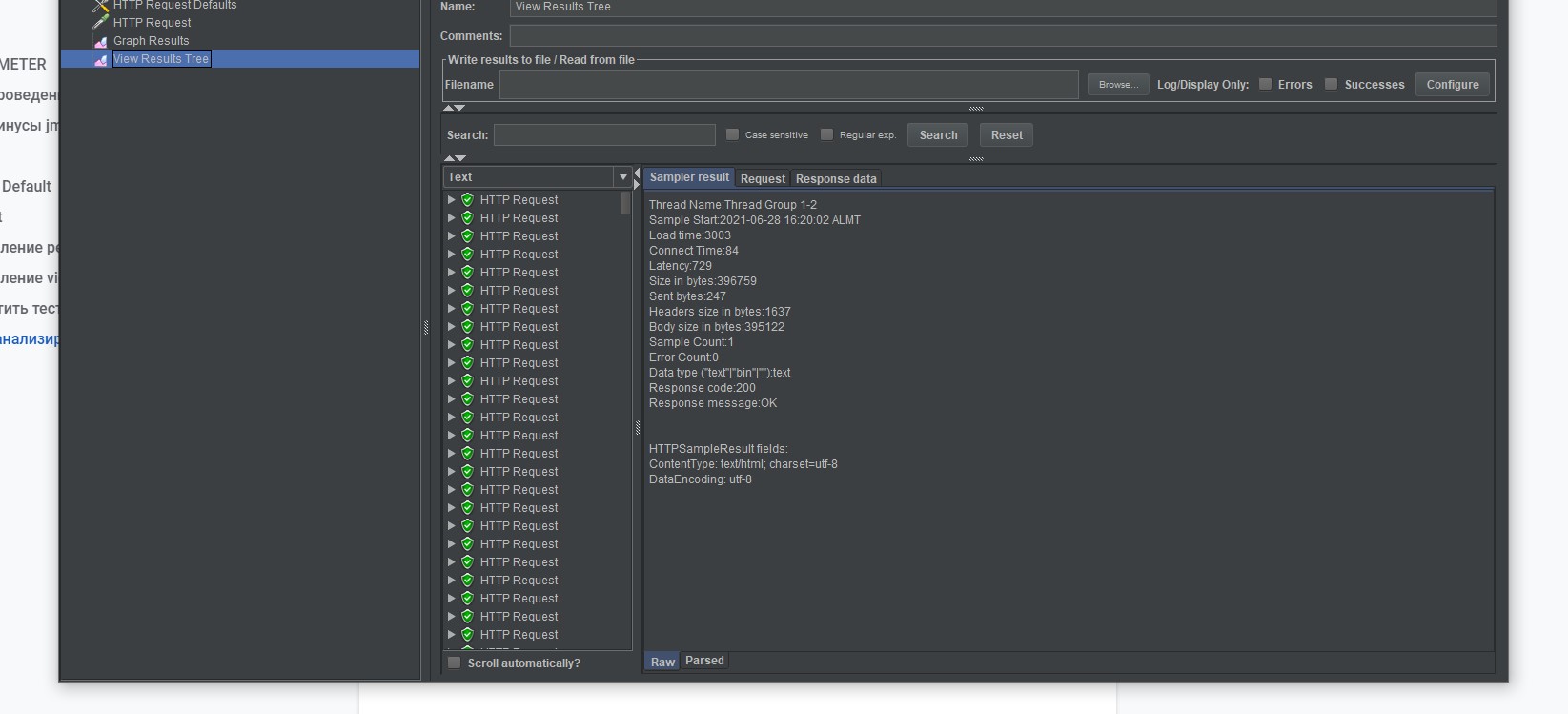The width and height of the screenshot is (1568, 714).
Task: Enable Scroll automatically checkbox
Action: click(x=455, y=663)
